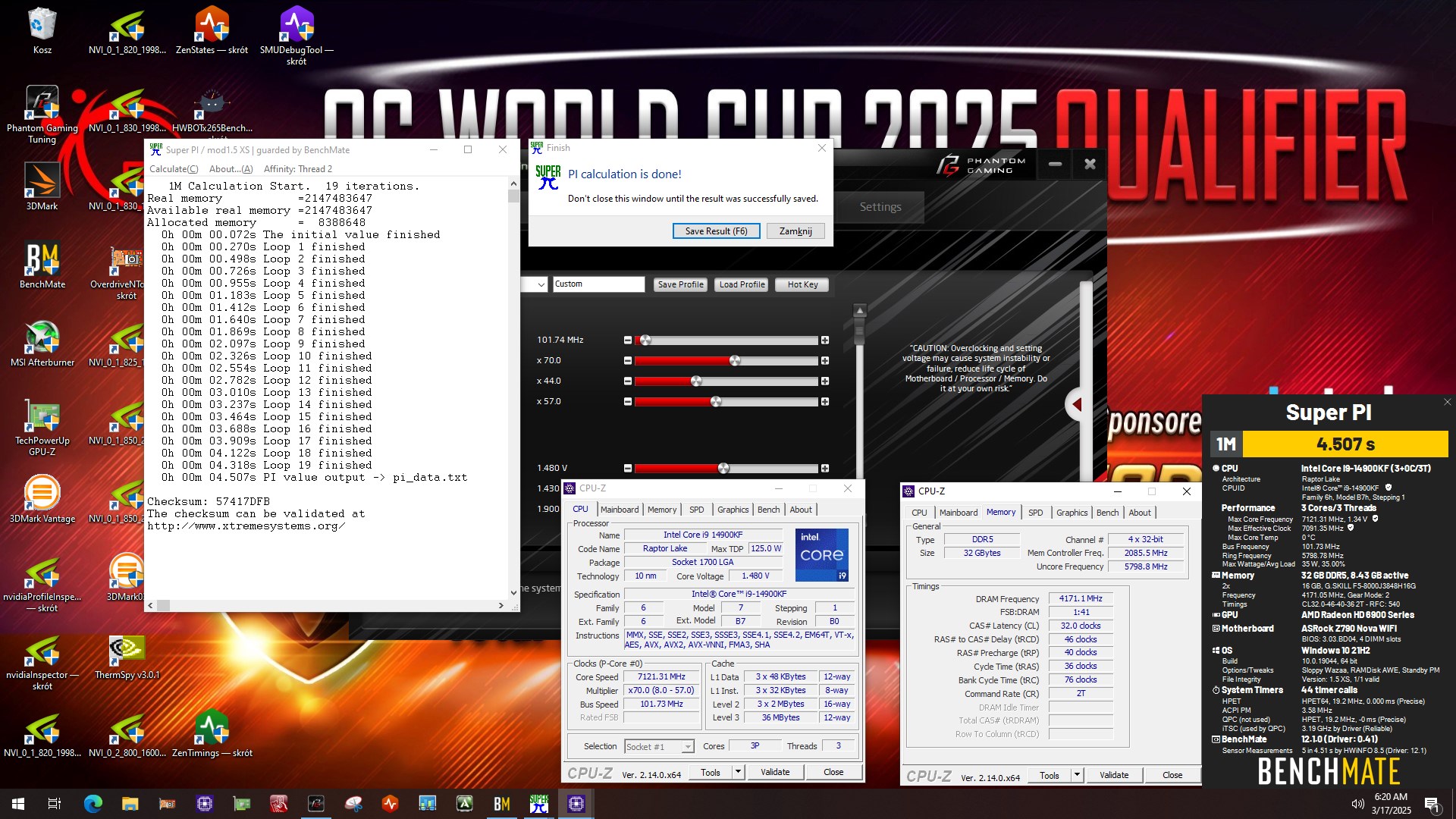Open MSI Afterburner desktop icon

42,343
